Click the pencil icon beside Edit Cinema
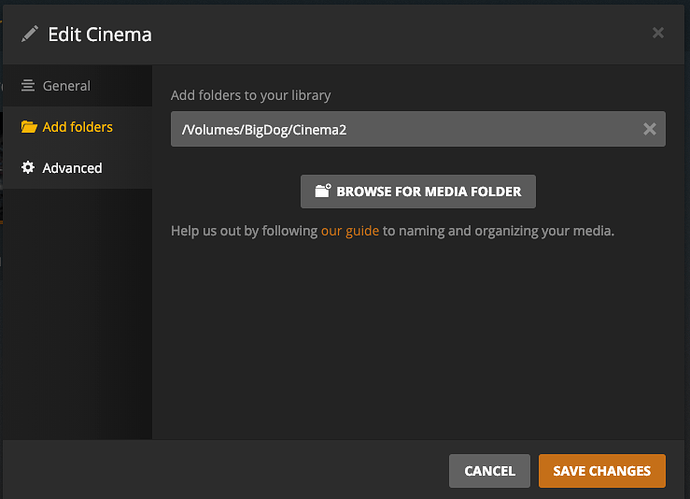Image resolution: width=690 pixels, height=499 pixels. click(x=29, y=34)
